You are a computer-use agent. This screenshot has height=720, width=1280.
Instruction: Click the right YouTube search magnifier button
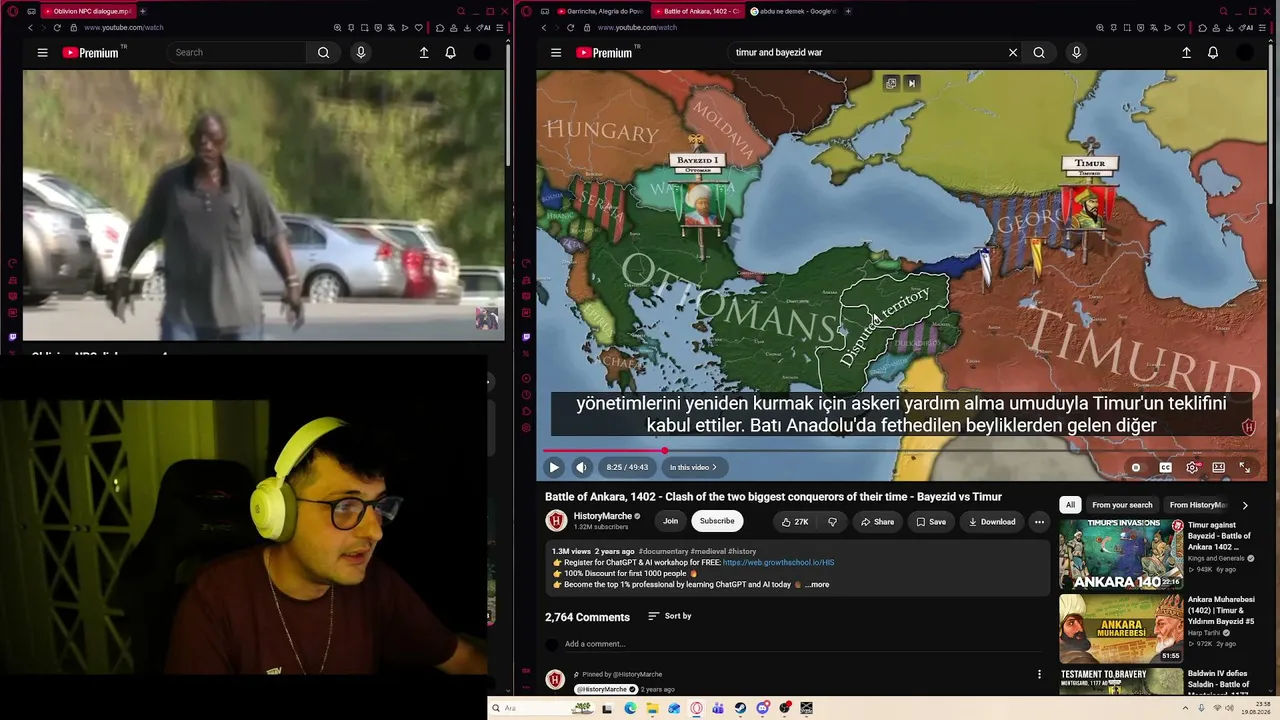1039,53
